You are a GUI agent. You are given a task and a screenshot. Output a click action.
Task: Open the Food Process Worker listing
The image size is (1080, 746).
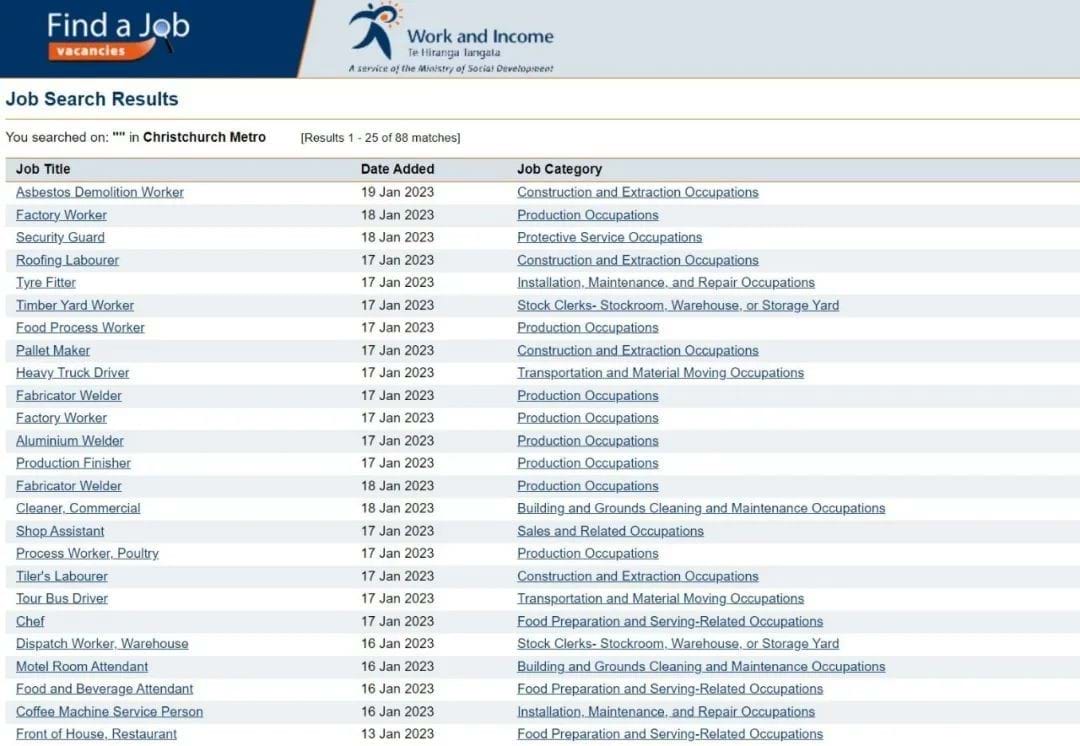[81, 327]
